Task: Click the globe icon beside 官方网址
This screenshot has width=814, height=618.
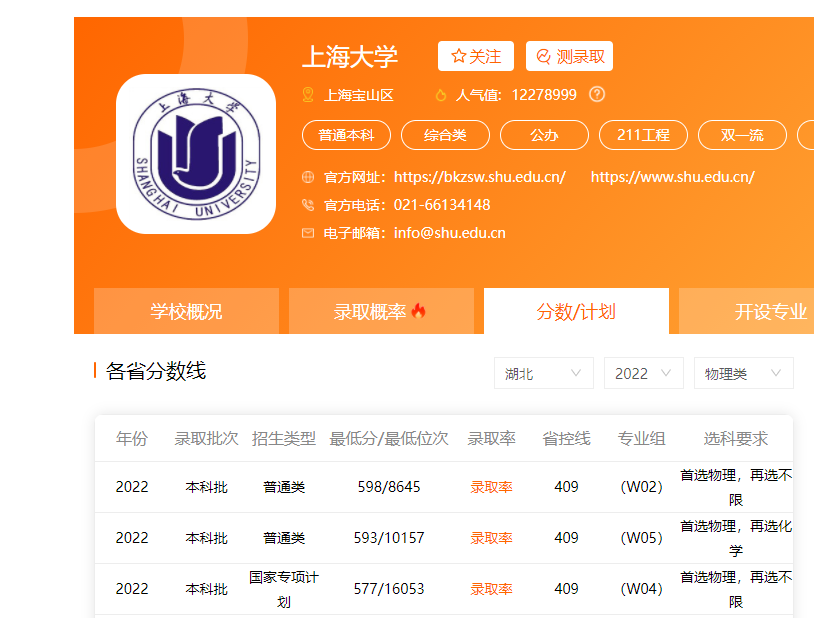Action: (x=308, y=177)
